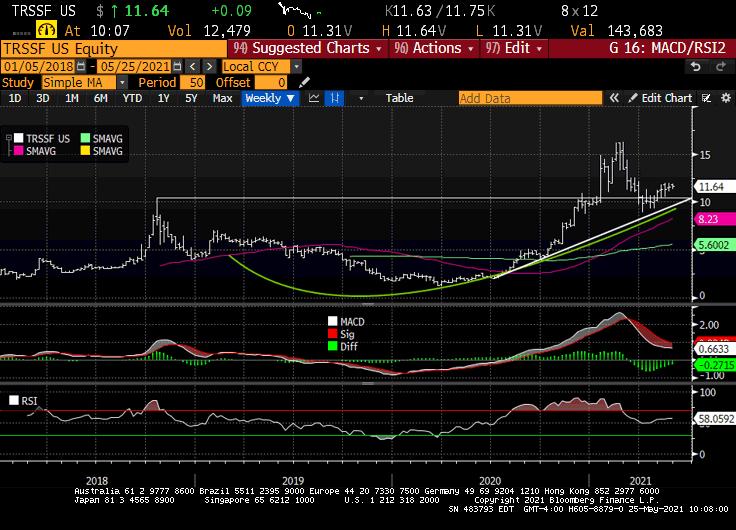Select the 6M time range
The width and height of the screenshot is (736, 530).
(101, 98)
